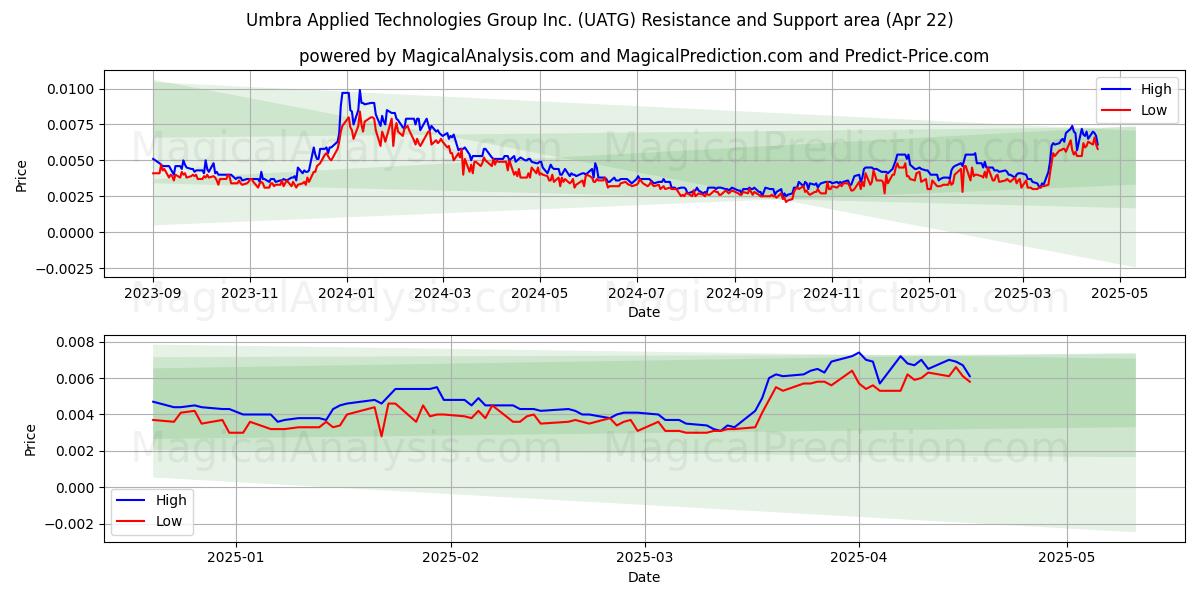Click the 2024-11 tick label
The height and width of the screenshot is (600, 1200).
tap(832, 293)
